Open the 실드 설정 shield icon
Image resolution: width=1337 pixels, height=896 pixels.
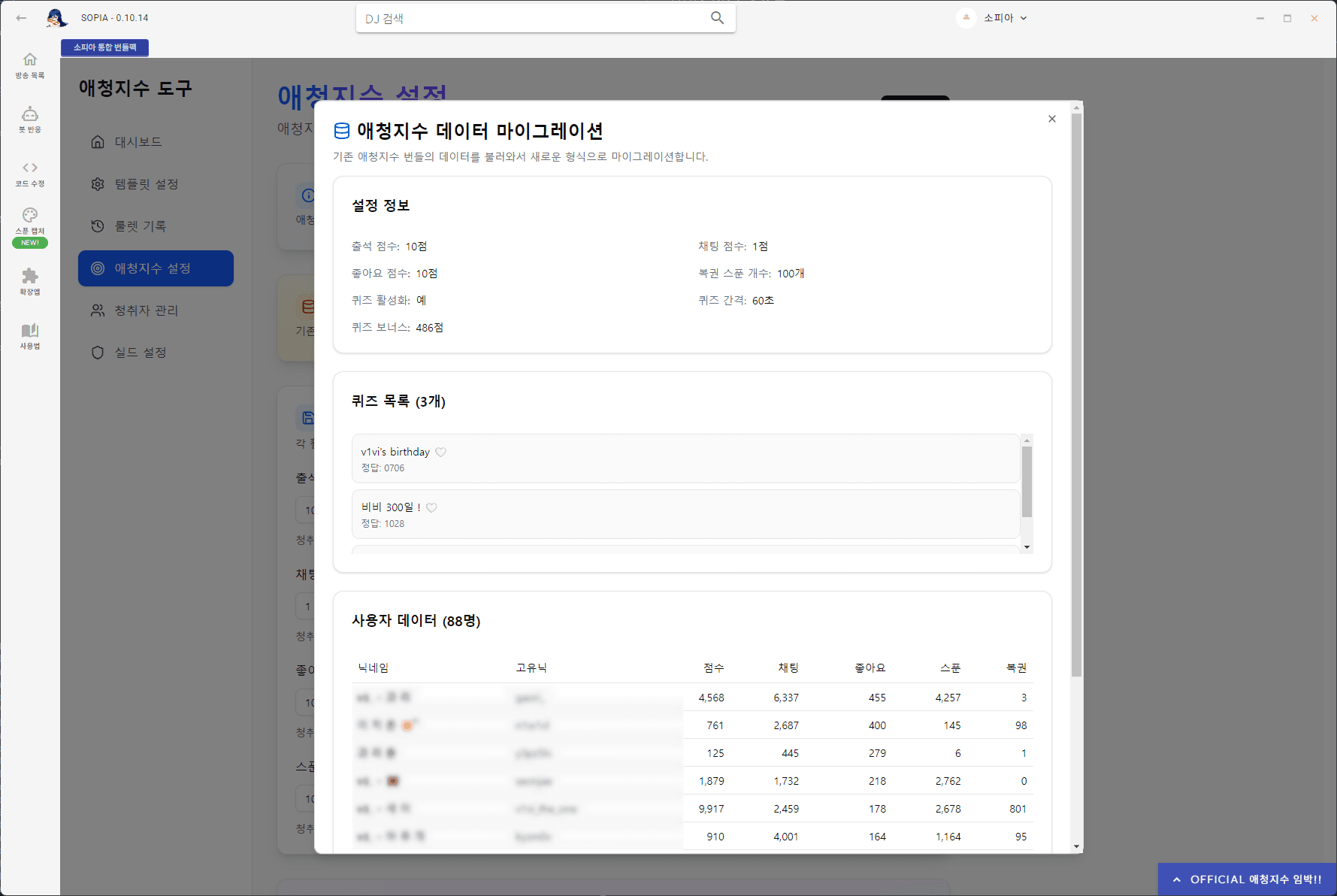[x=98, y=352]
